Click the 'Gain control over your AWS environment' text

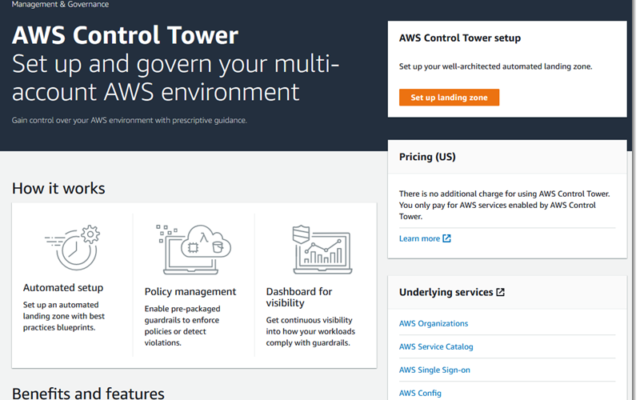[x=129, y=120]
